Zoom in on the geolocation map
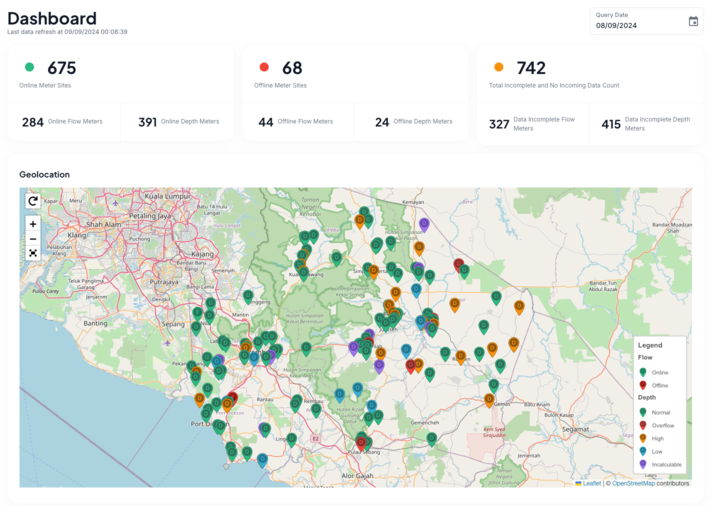The height and width of the screenshot is (506, 712). pyautogui.click(x=33, y=224)
